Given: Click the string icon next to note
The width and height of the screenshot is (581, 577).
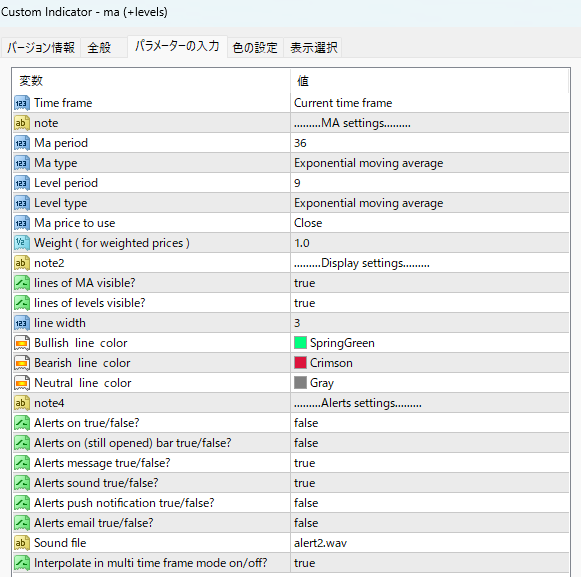Looking at the screenshot, I should (x=21, y=123).
